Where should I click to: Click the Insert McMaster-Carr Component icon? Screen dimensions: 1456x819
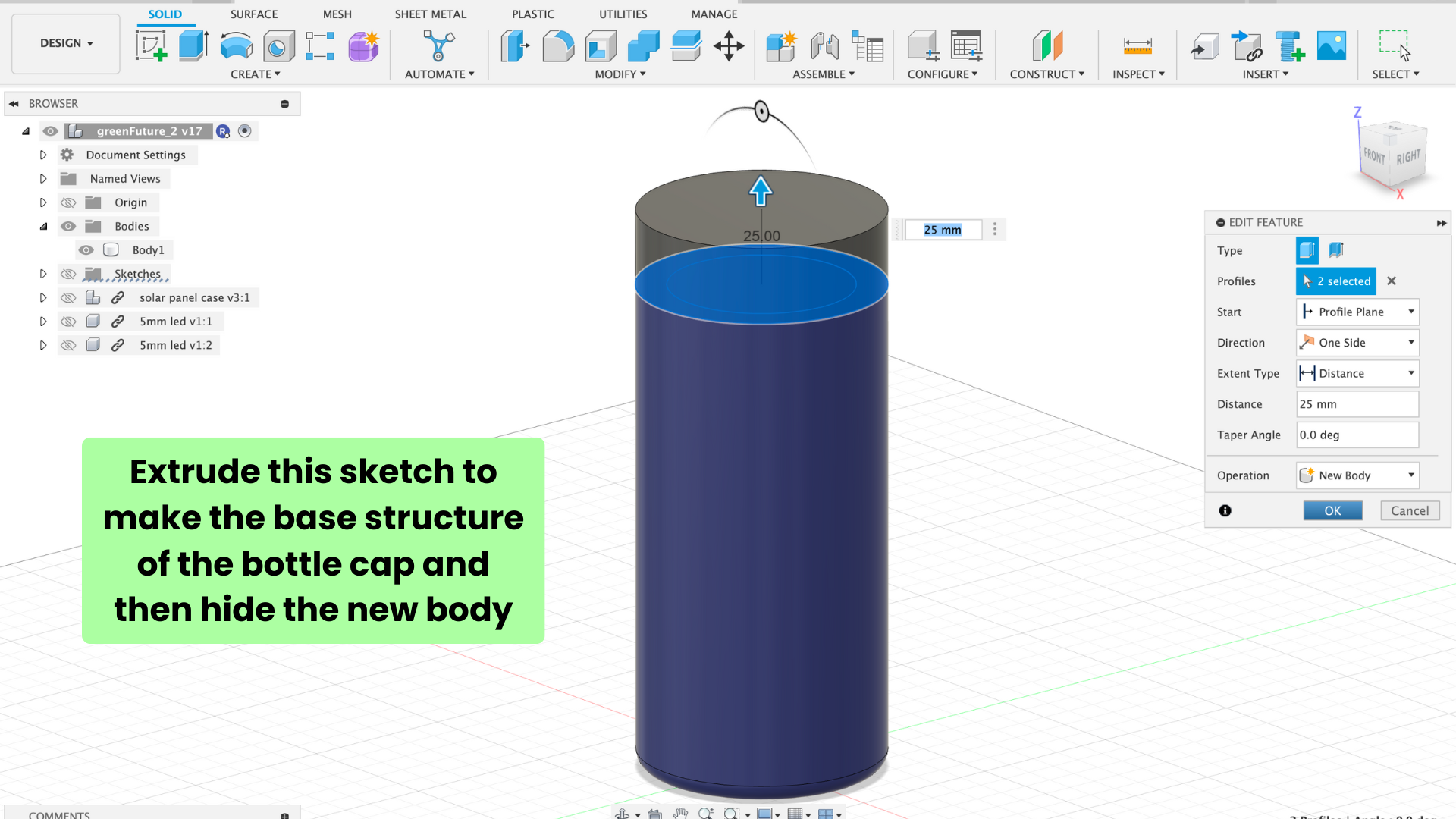pos(1289,46)
